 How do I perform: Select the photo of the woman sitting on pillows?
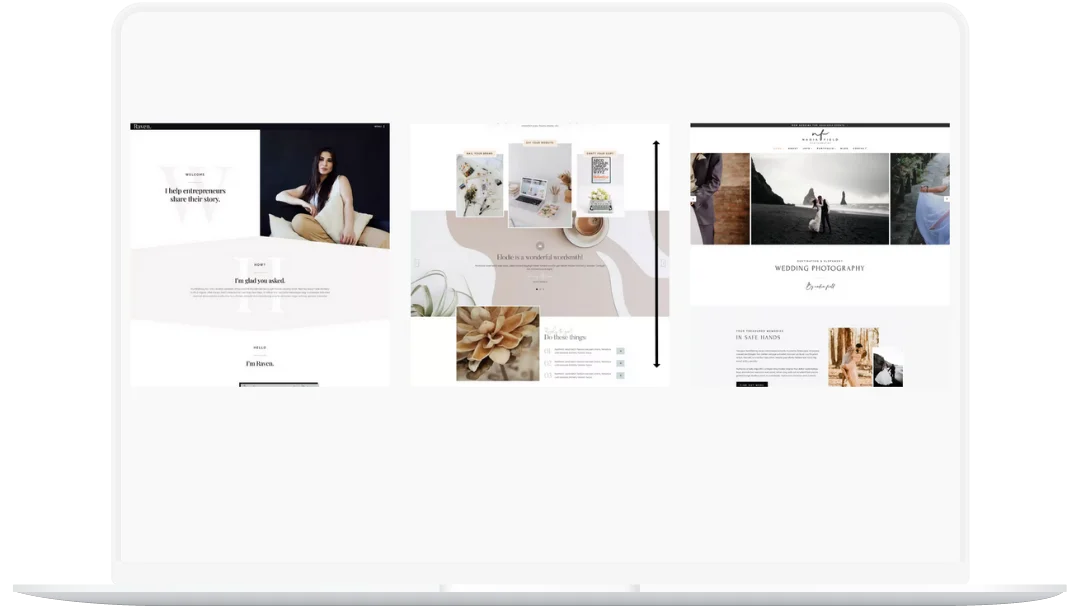tap(324, 189)
